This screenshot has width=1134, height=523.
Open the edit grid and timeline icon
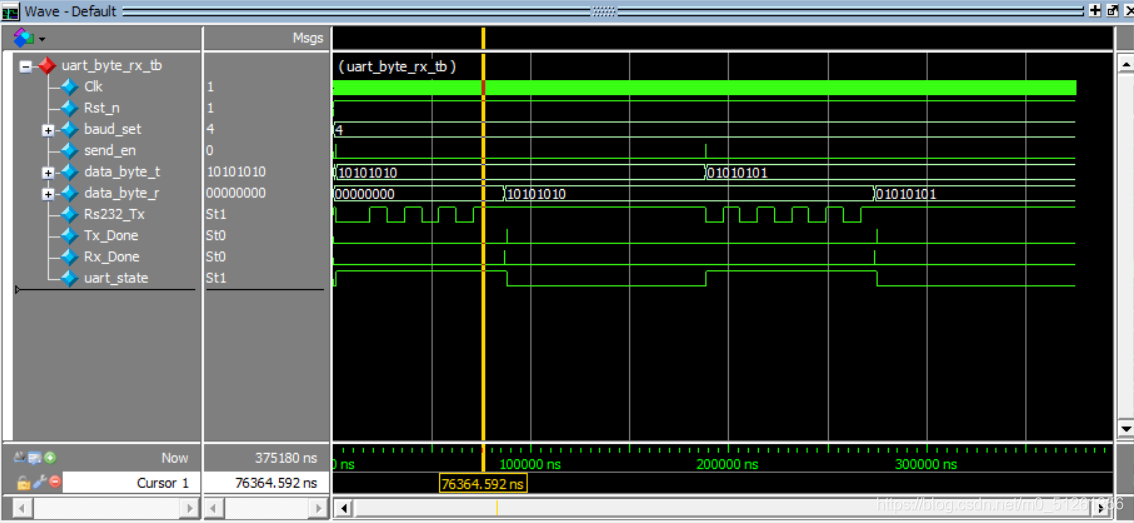click(x=35, y=457)
